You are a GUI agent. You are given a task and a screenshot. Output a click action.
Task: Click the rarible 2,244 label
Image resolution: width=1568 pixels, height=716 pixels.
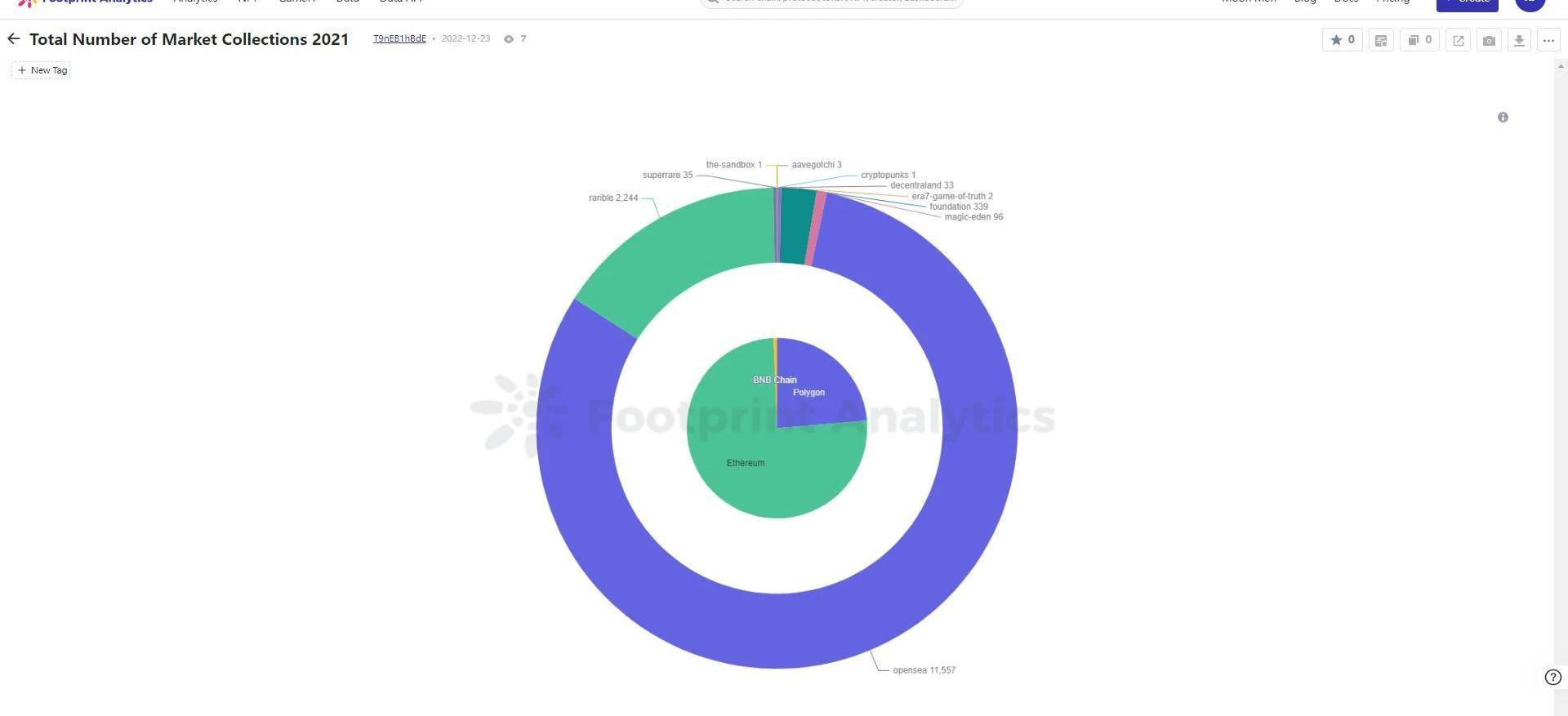coord(613,198)
